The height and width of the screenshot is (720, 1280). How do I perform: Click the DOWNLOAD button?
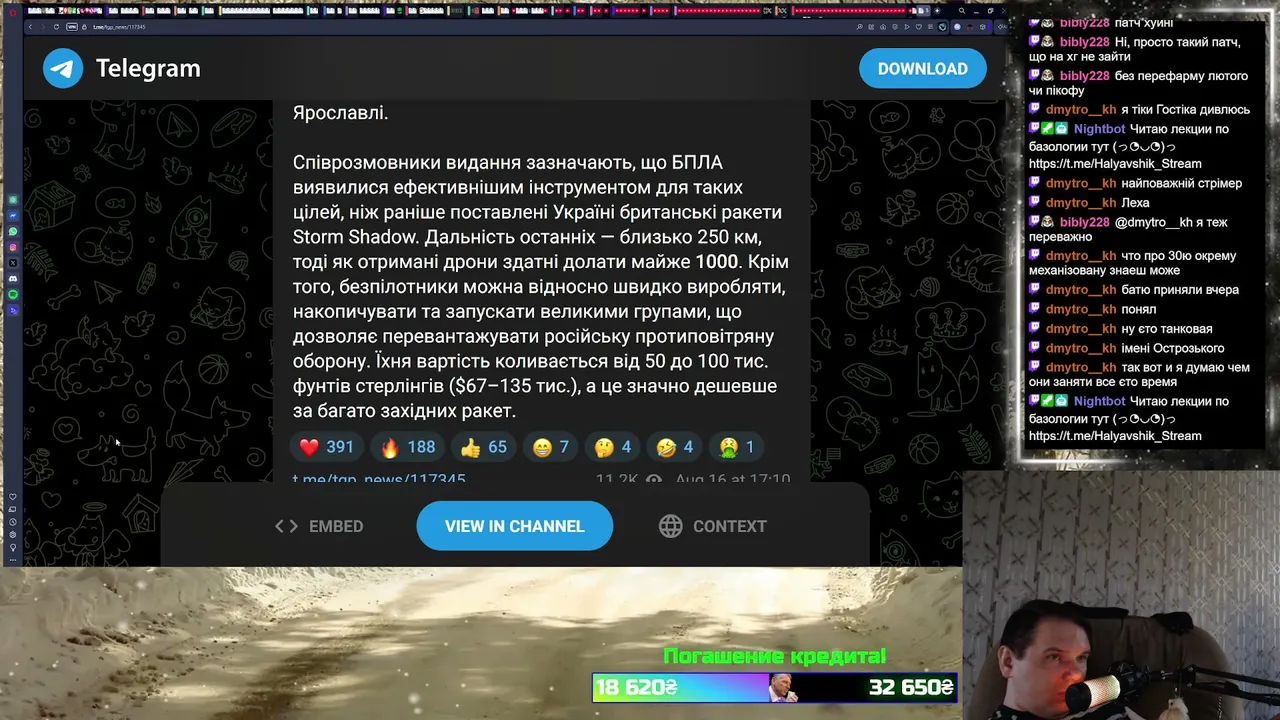click(x=922, y=69)
